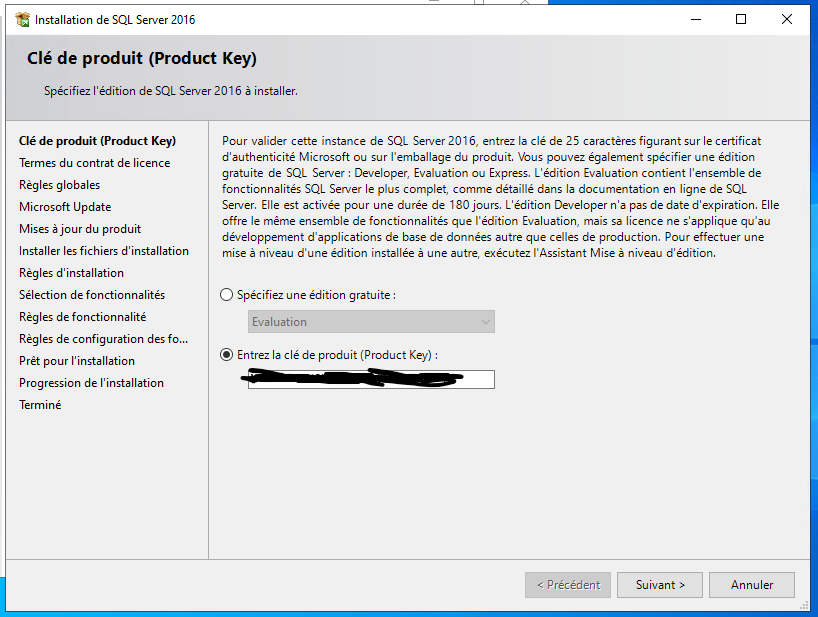The height and width of the screenshot is (617, 818).
Task: Select the free edition radio button
Action: click(x=226, y=295)
